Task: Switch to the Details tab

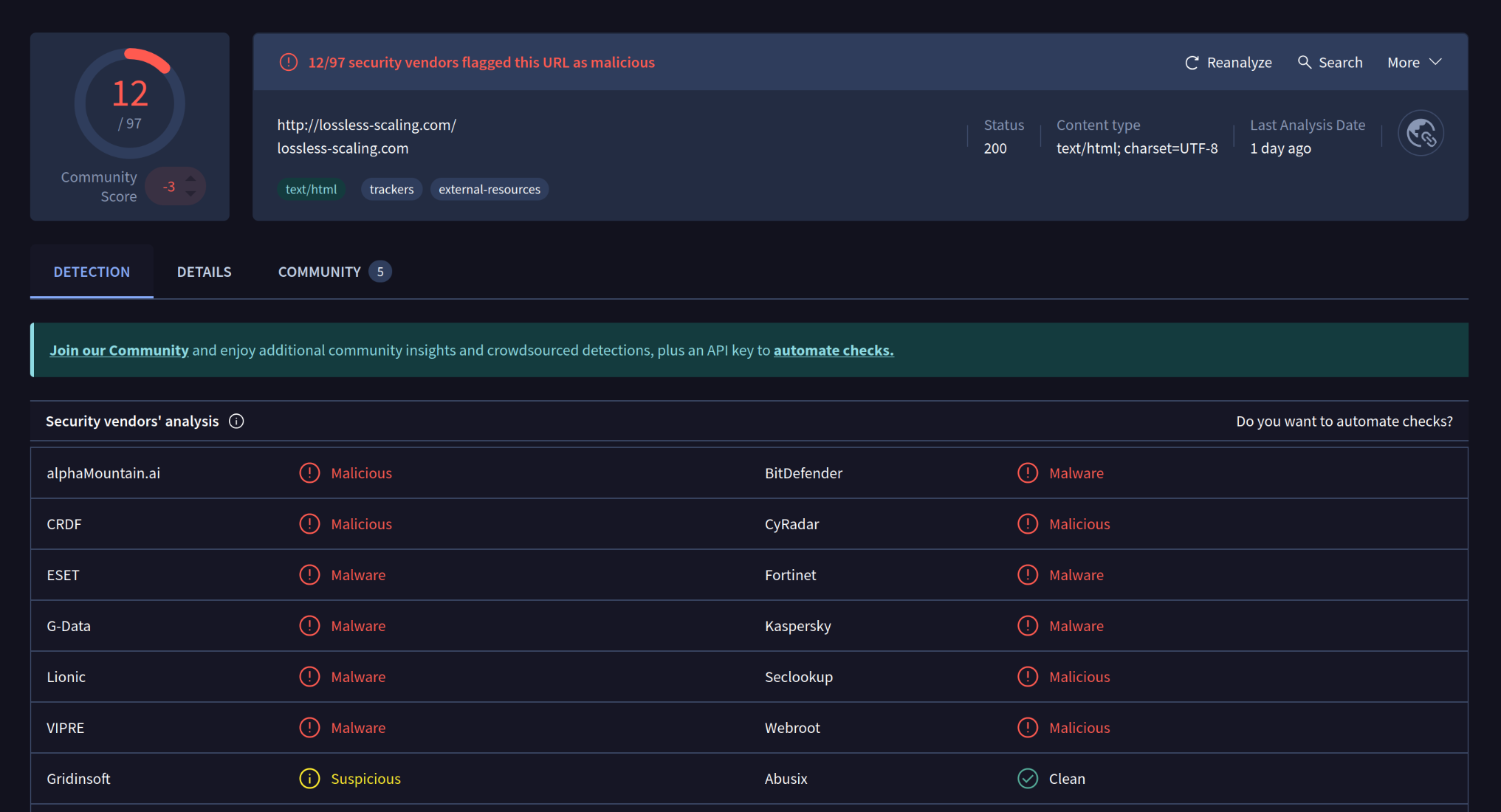Action: tap(204, 272)
